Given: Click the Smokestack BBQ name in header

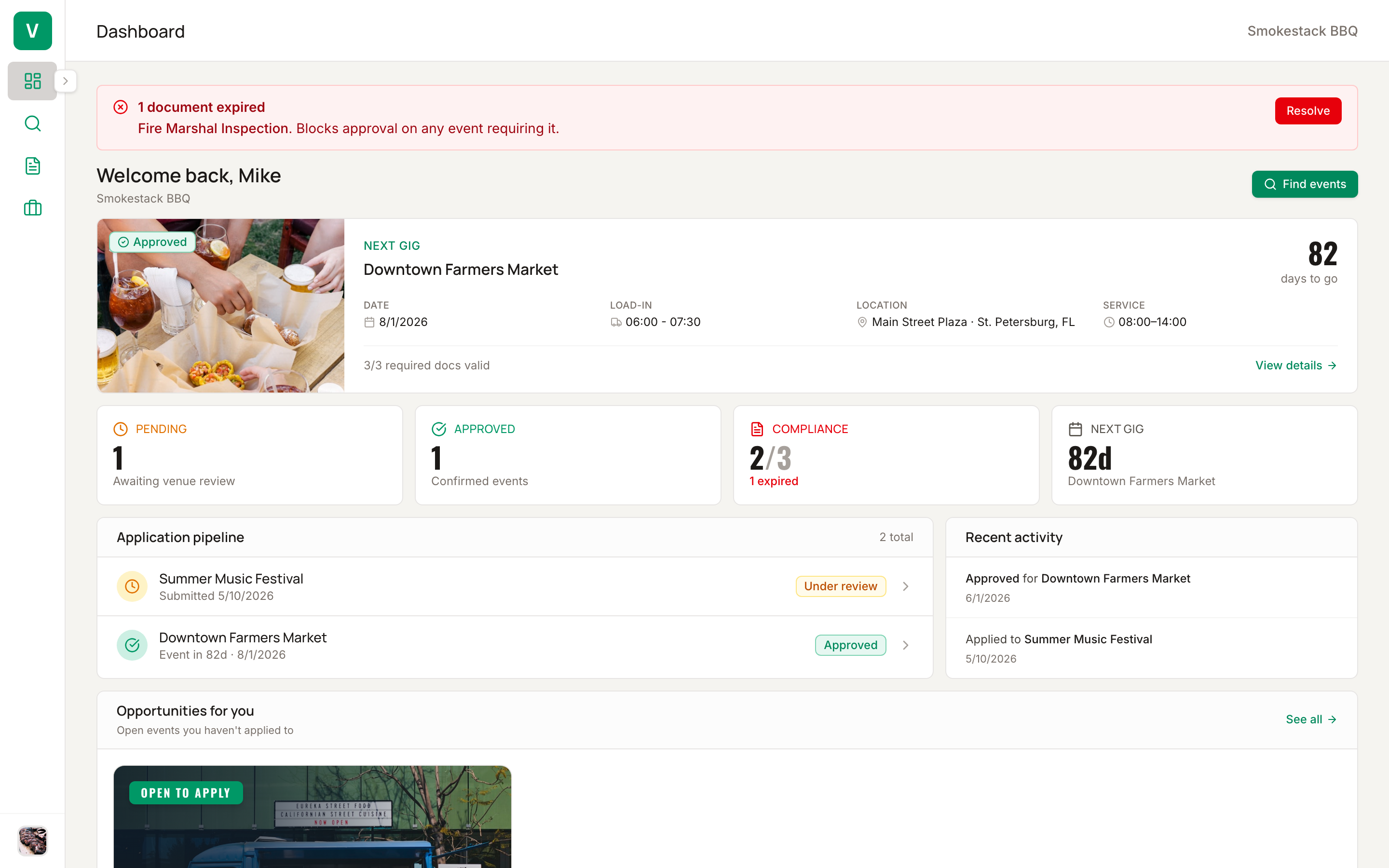Looking at the screenshot, I should pyautogui.click(x=1302, y=31).
